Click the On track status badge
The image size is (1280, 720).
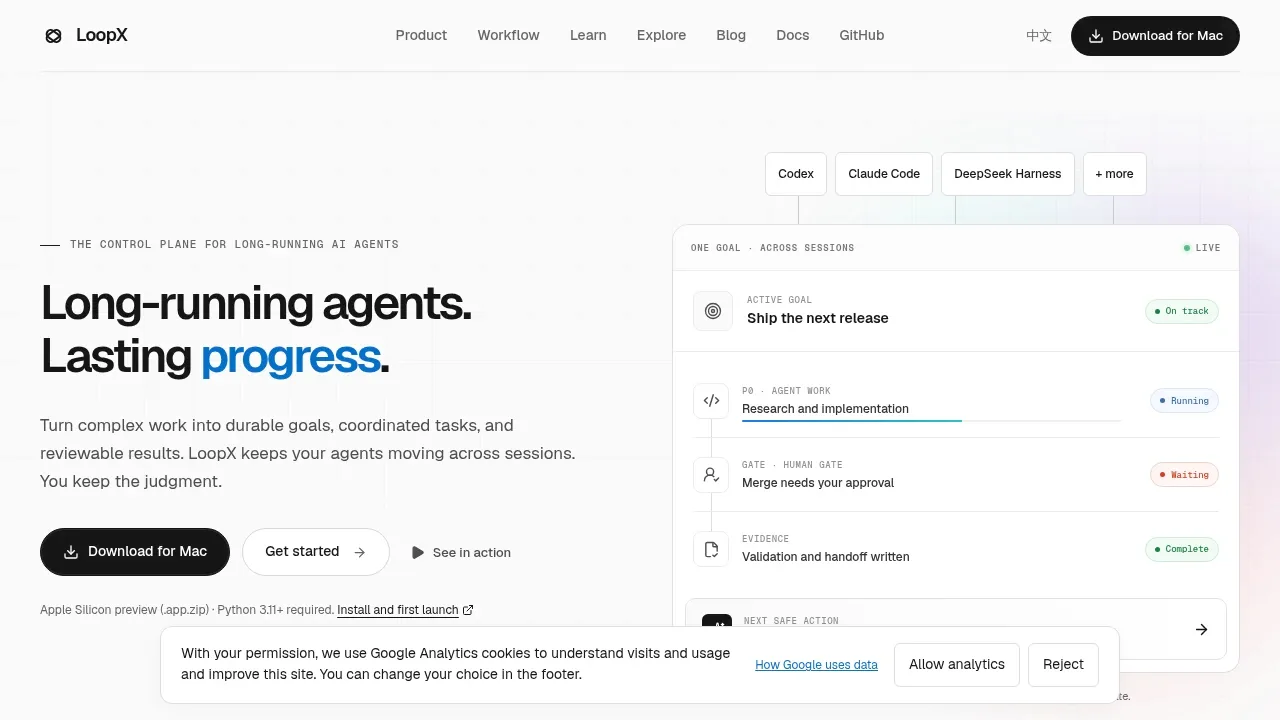(x=1182, y=311)
